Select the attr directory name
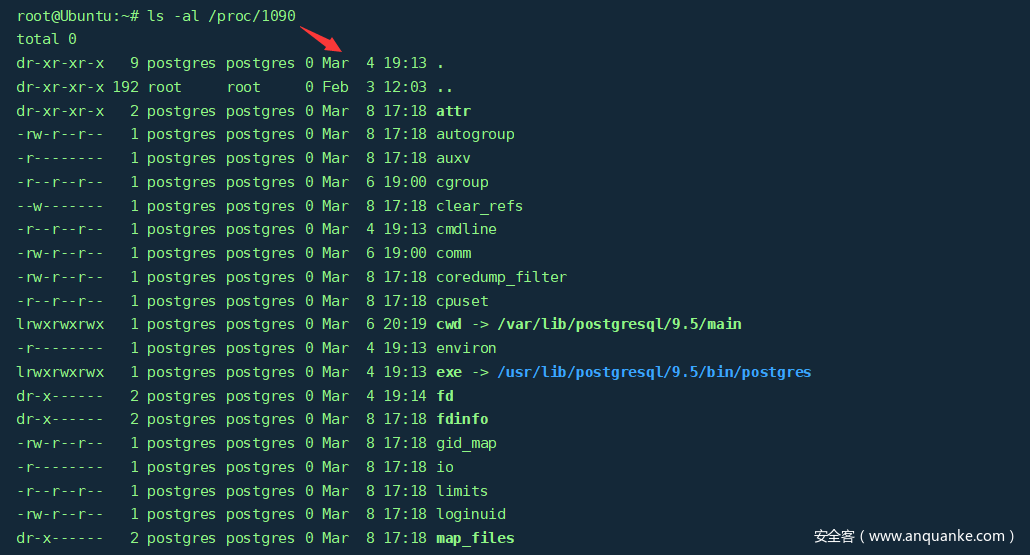The width and height of the screenshot is (1030, 555). [x=453, y=111]
